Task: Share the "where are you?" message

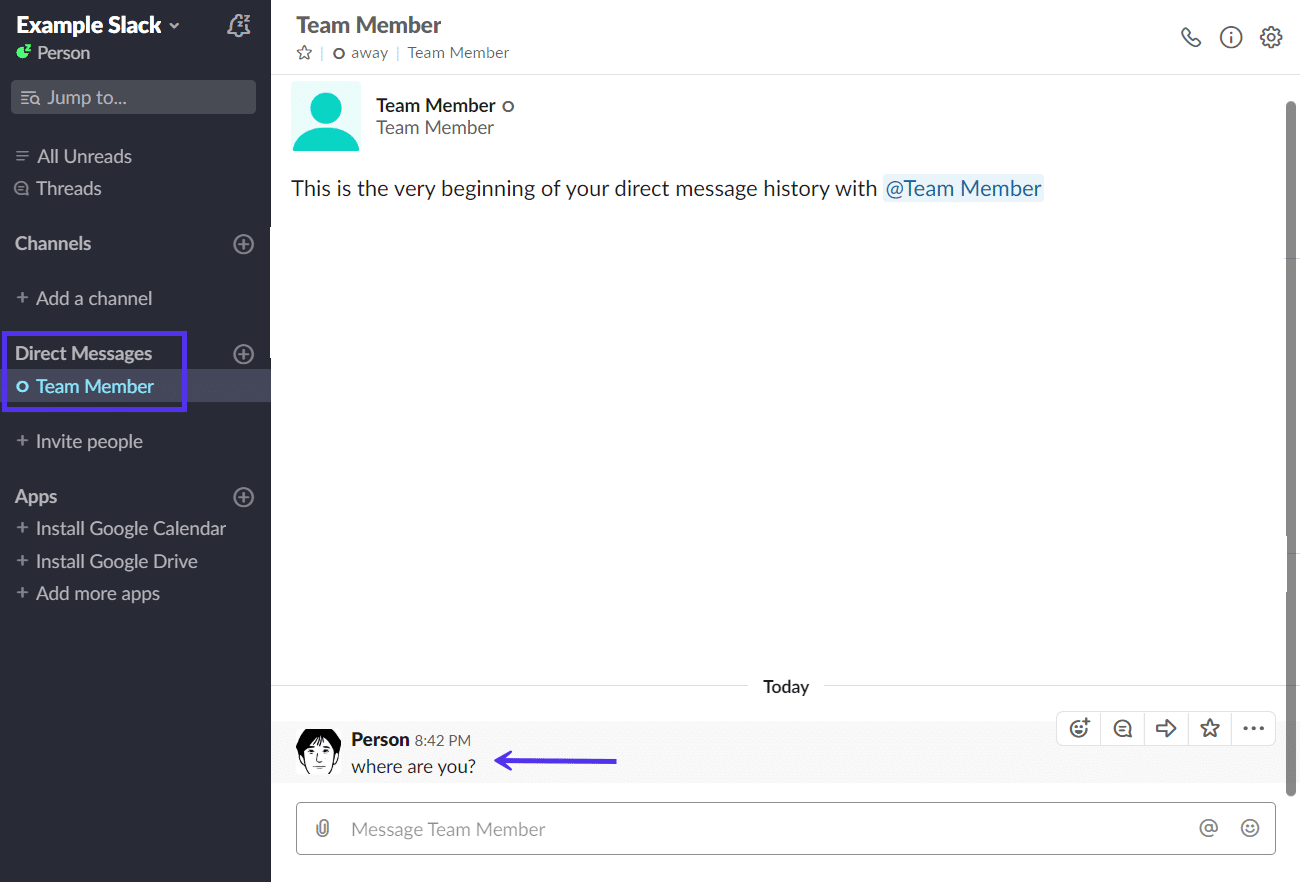Action: pyautogui.click(x=1166, y=728)
